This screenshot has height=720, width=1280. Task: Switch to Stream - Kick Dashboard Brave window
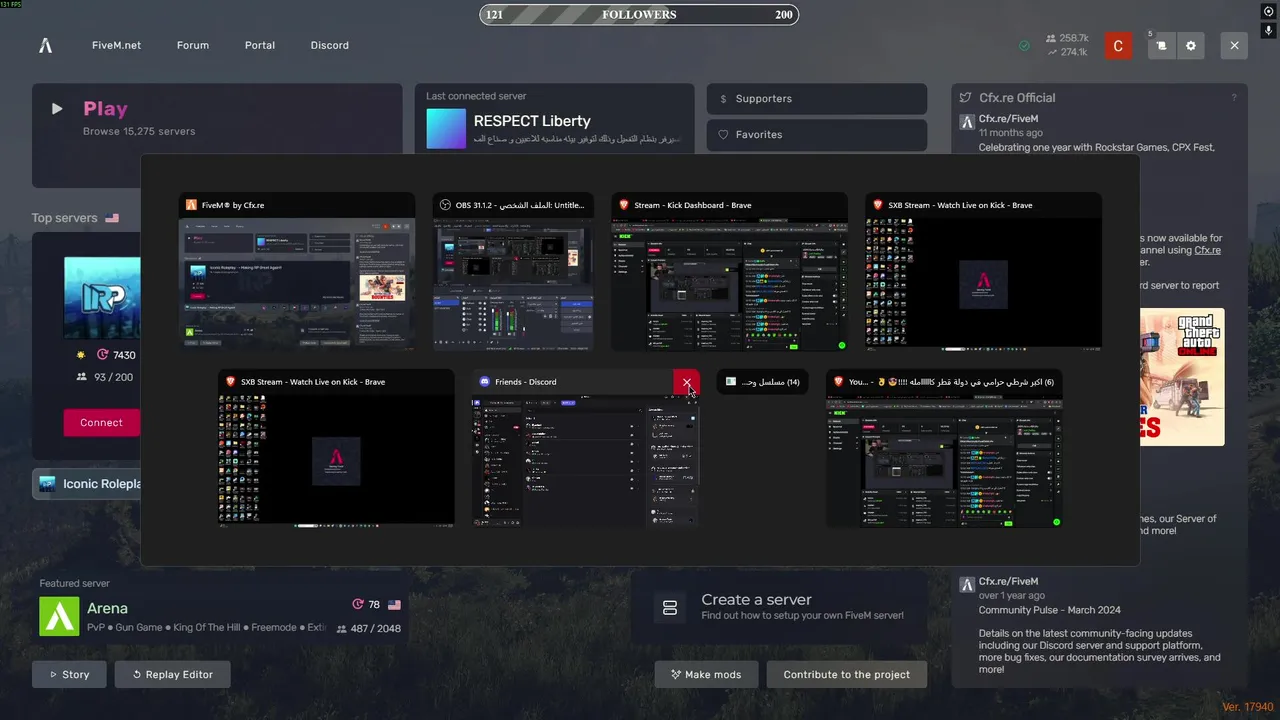point(729,271)
